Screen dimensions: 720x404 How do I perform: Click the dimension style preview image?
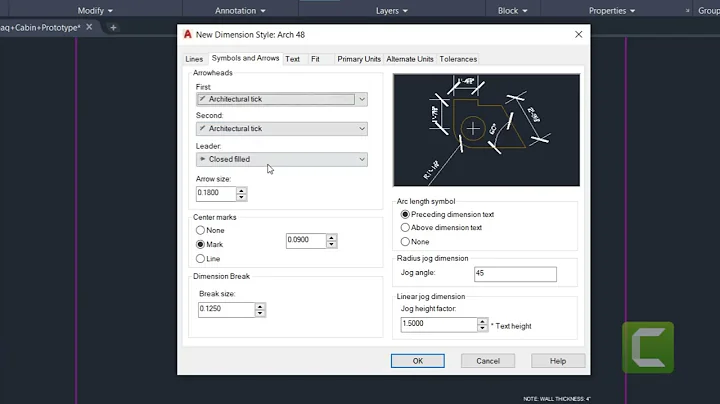click(486, 130)
